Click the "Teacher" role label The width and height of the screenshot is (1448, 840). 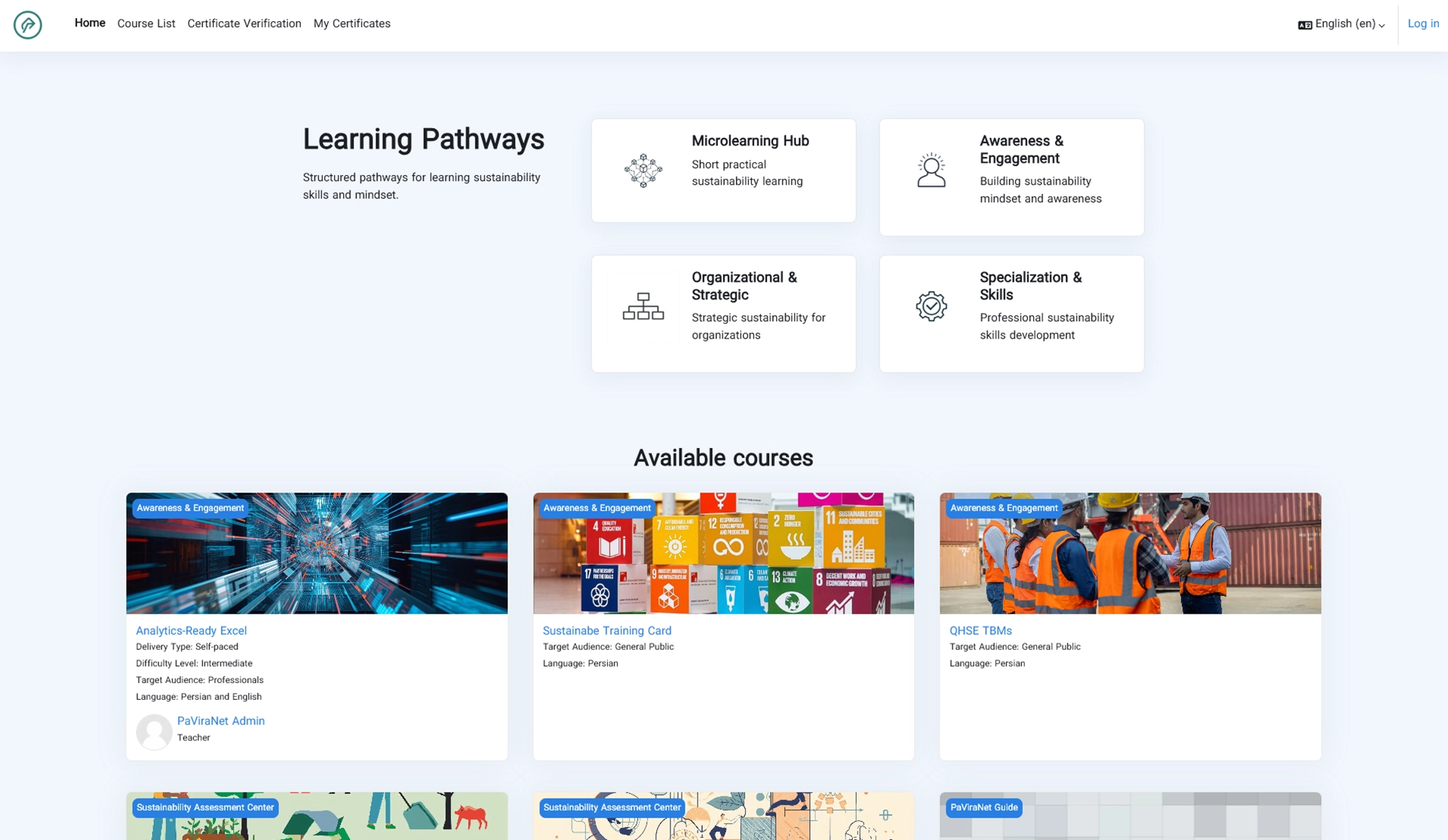pyautogui.click(x=194, y=738)
